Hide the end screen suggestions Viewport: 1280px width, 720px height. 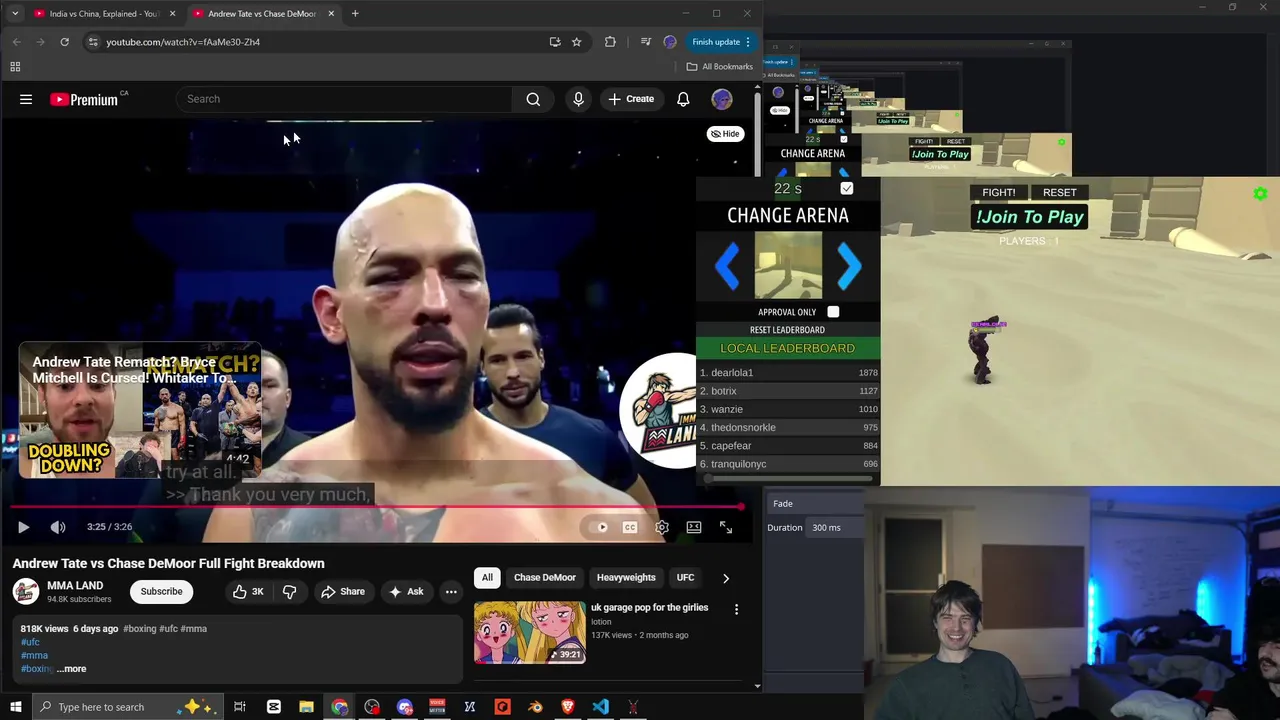(725, 134)
